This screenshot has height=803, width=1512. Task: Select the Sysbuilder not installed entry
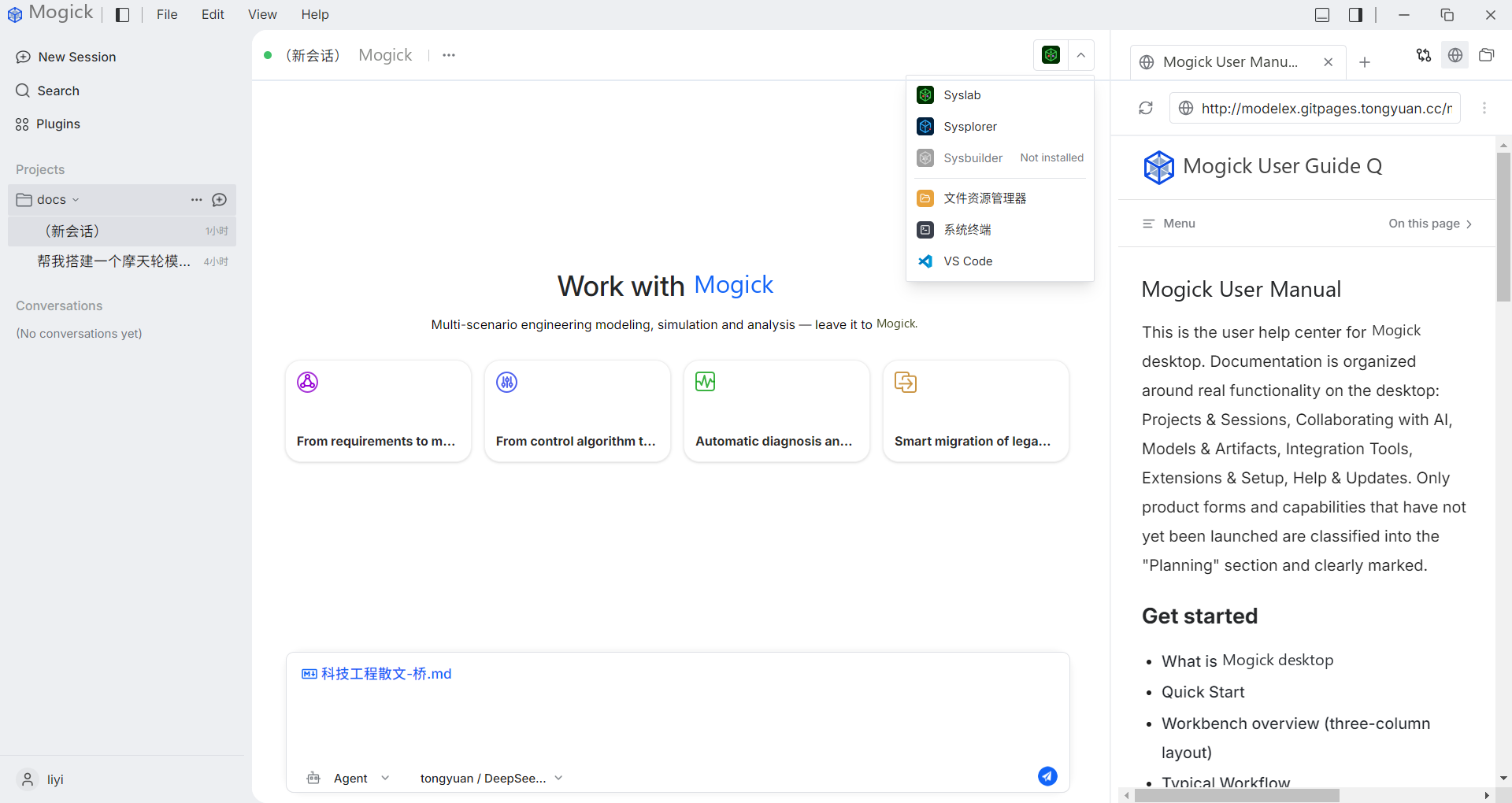click(1000, 158)
